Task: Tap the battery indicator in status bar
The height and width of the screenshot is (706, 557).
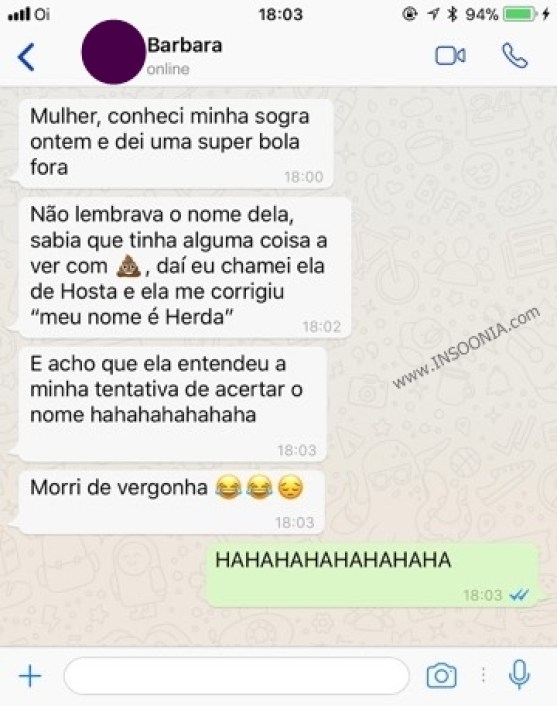Action: pos(520,14)
